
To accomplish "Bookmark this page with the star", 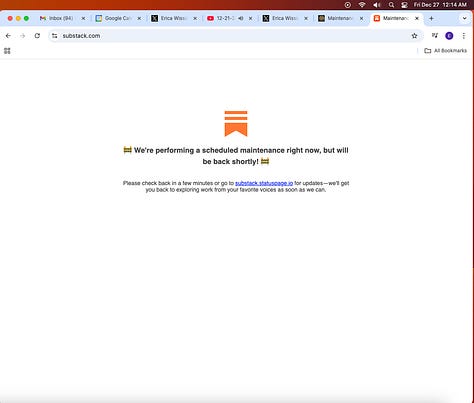I will point(414,36).
